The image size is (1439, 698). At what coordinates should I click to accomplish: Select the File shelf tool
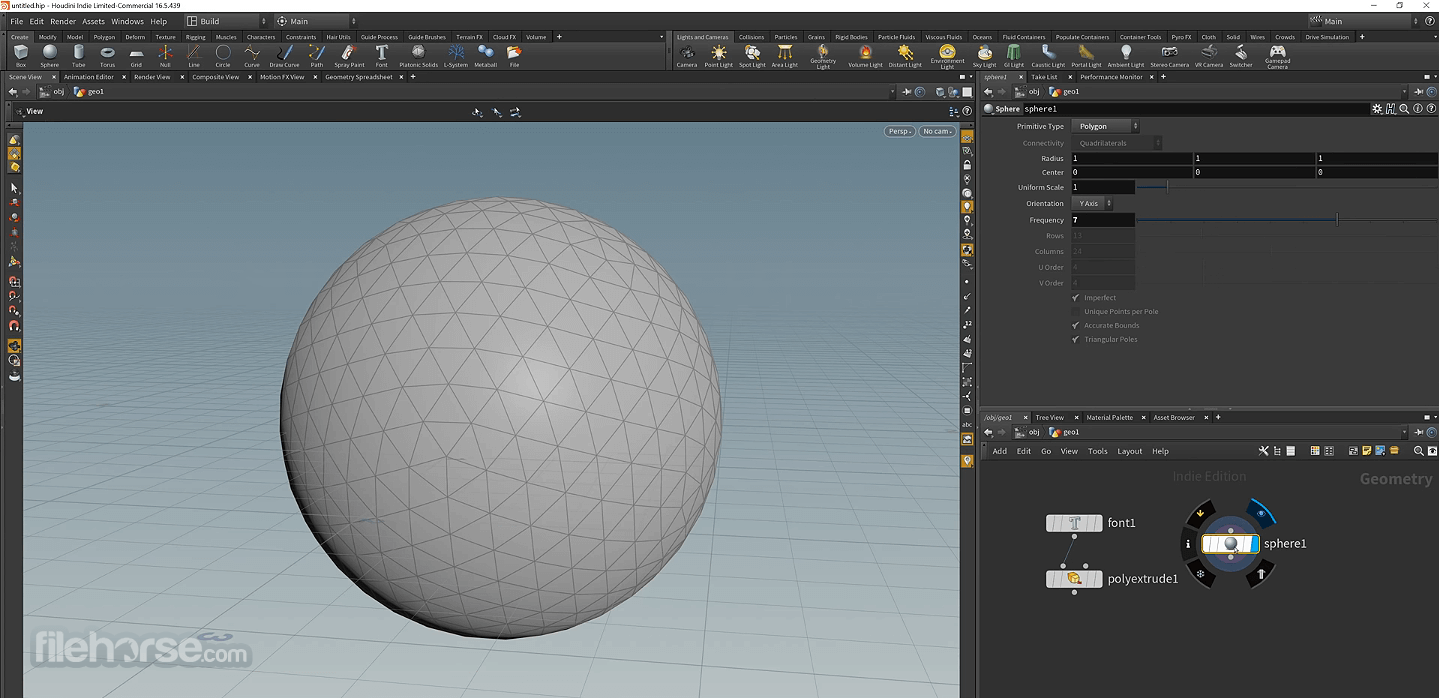514,56
